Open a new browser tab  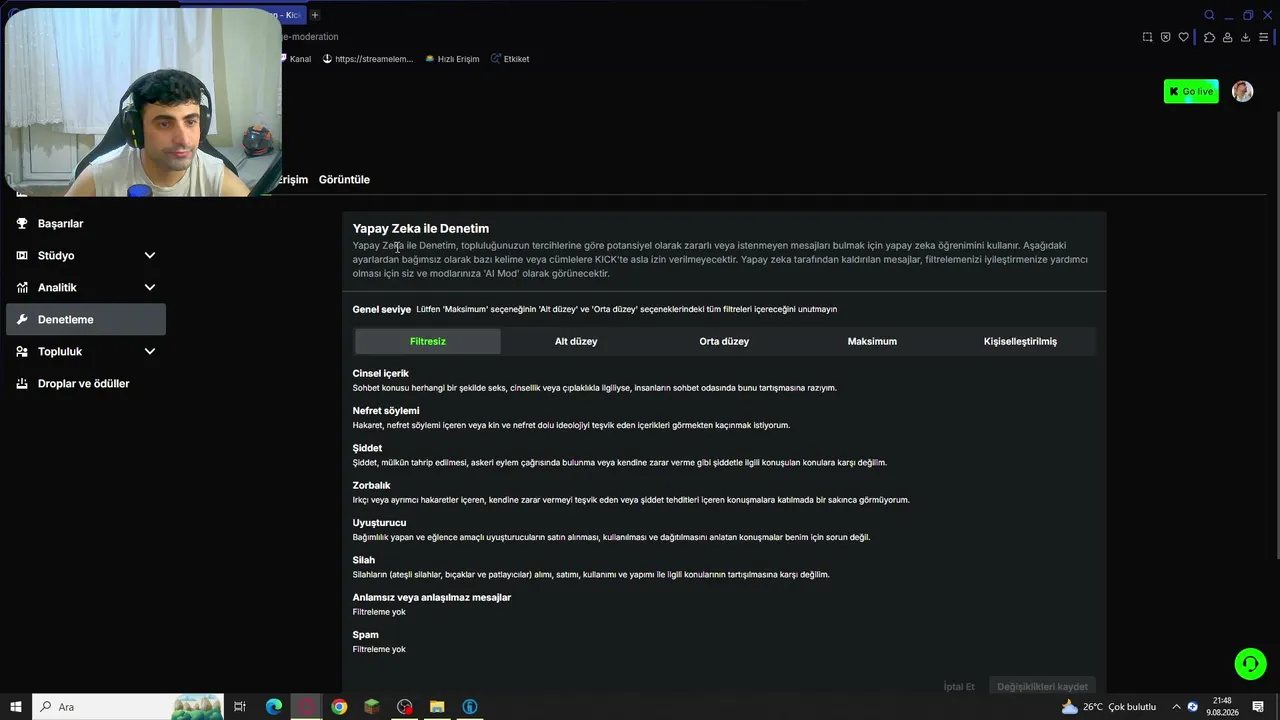(x=314, y=15)
